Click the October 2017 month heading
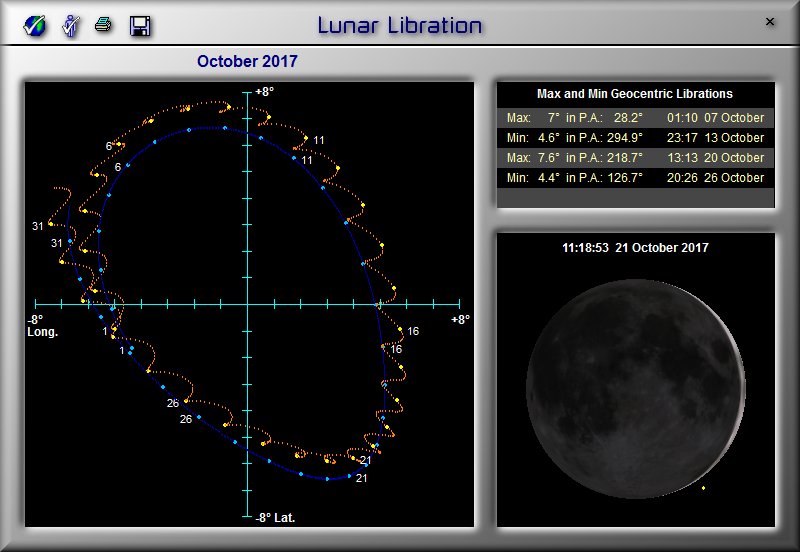 (x=247, y=62)
